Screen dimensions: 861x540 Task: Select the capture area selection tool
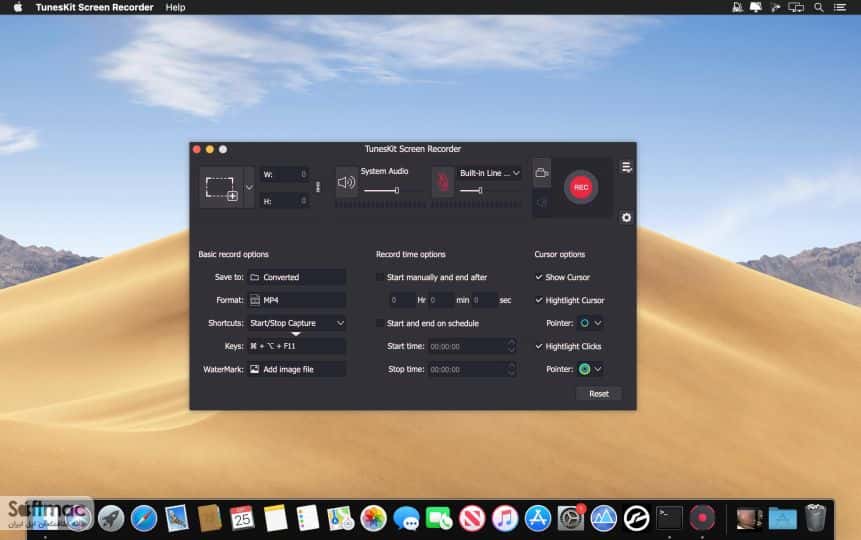point(221,187)
